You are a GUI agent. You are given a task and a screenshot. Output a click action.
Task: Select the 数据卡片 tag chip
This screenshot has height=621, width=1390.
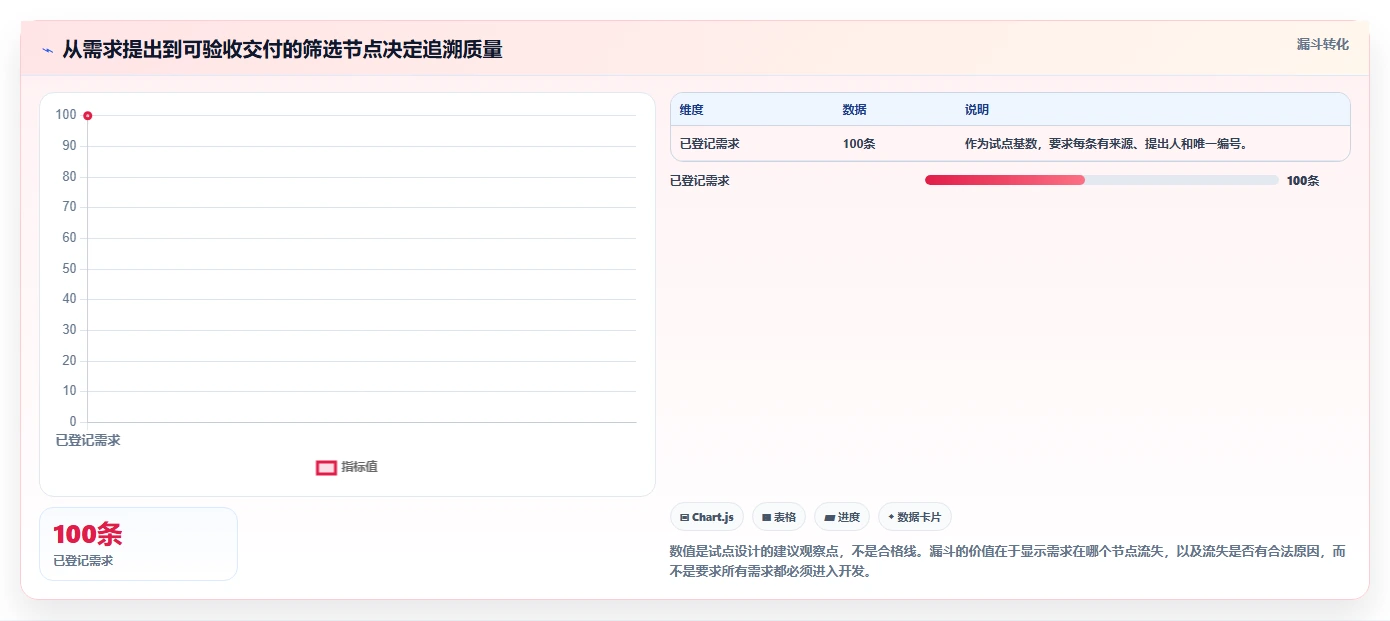[x=915, y=517]
